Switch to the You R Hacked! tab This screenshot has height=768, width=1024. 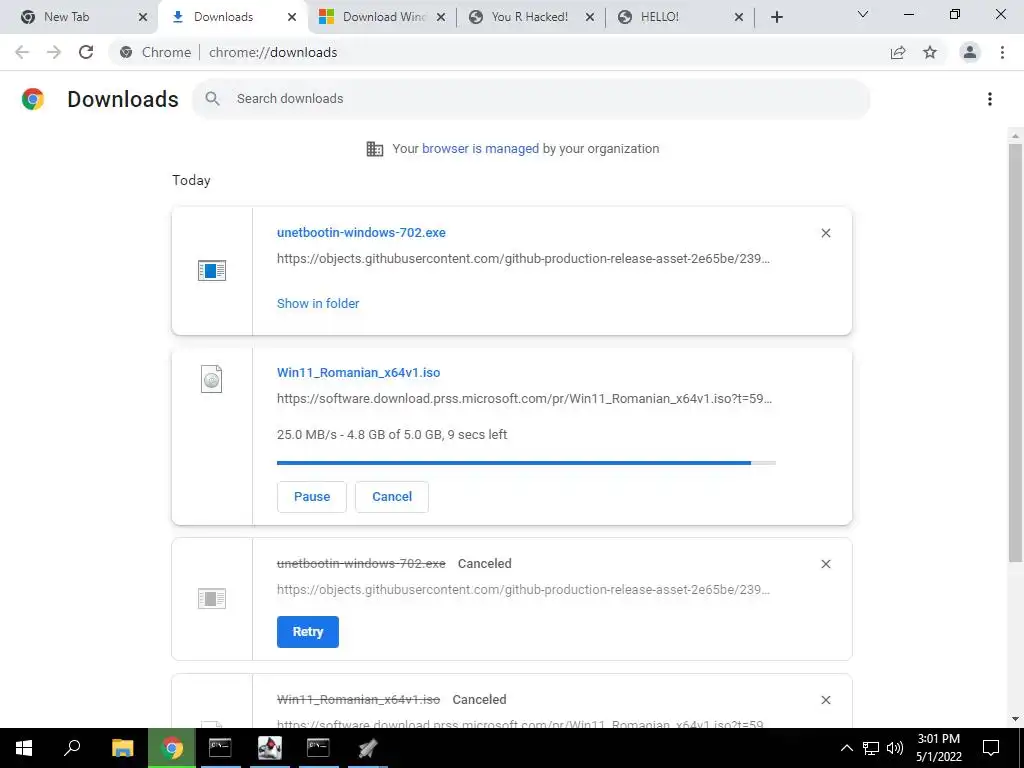point(529,17)
